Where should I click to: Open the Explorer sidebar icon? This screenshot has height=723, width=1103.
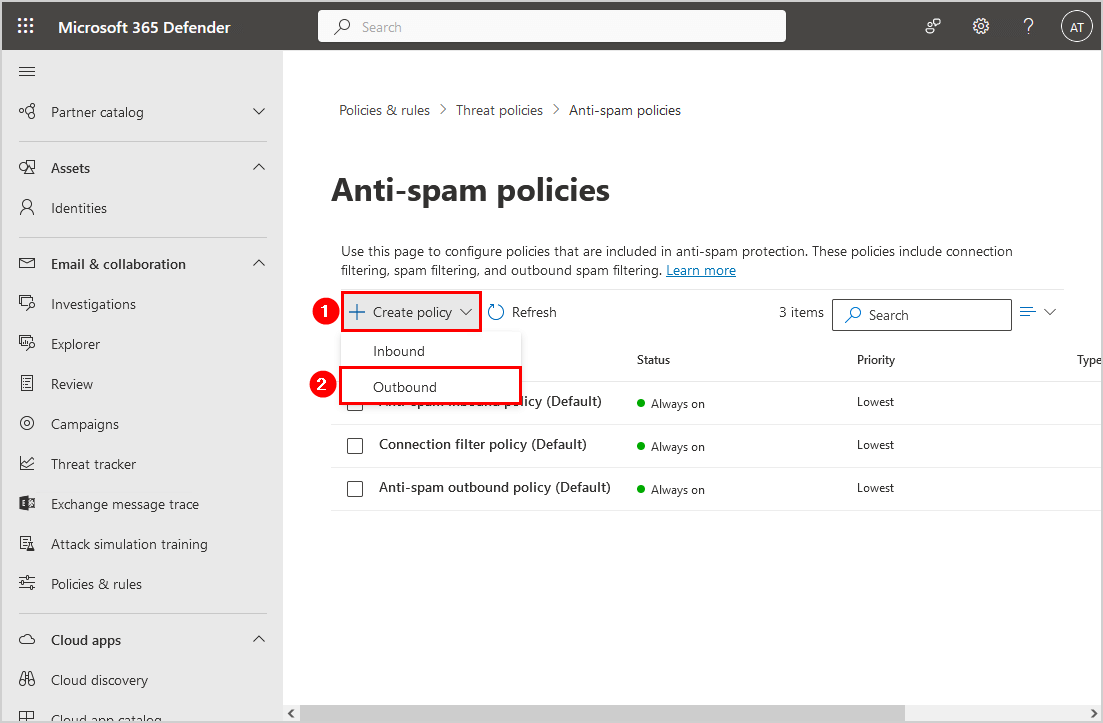(28, 344)
